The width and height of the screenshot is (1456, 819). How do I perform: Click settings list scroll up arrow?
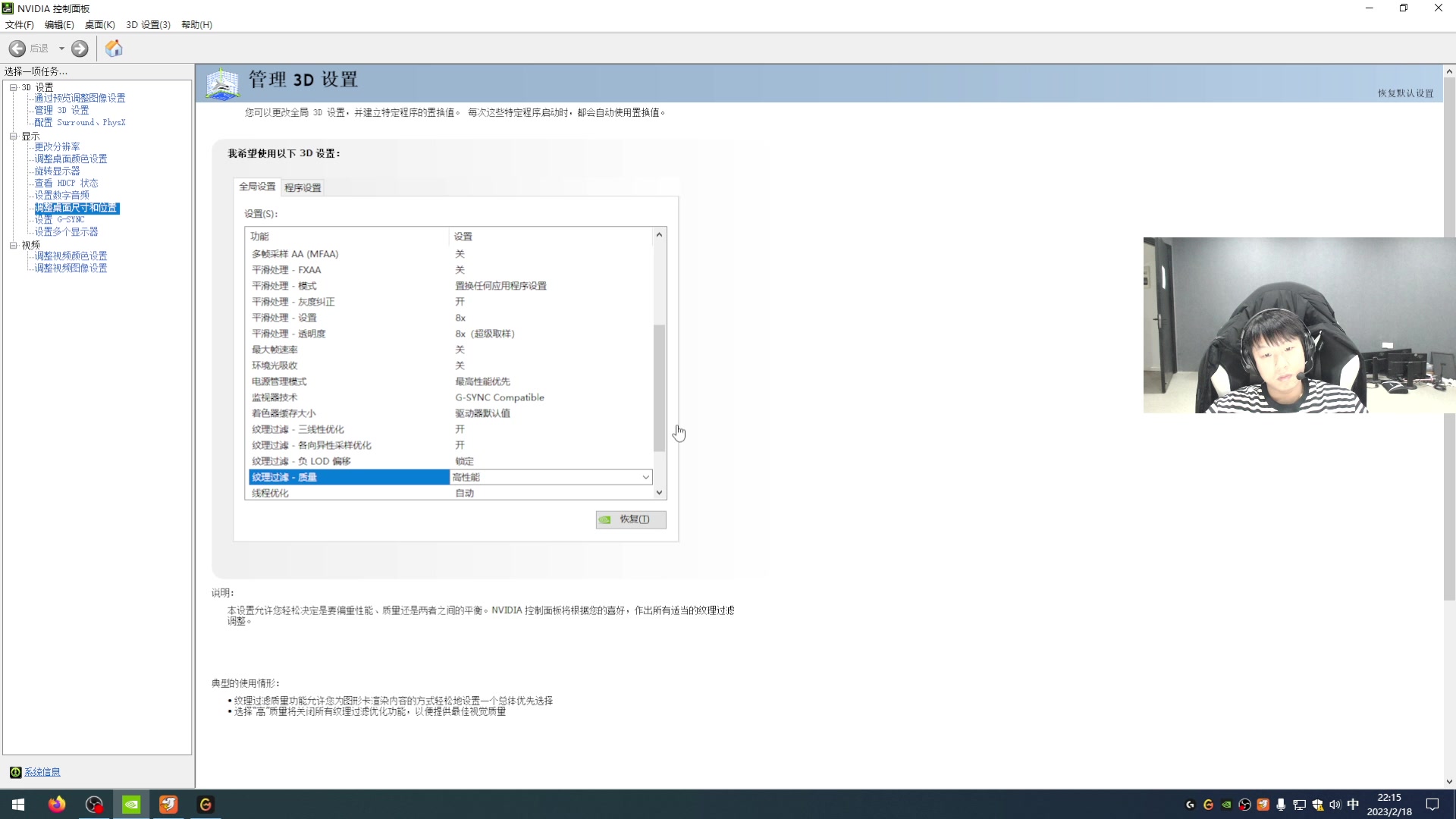[659, 235]
